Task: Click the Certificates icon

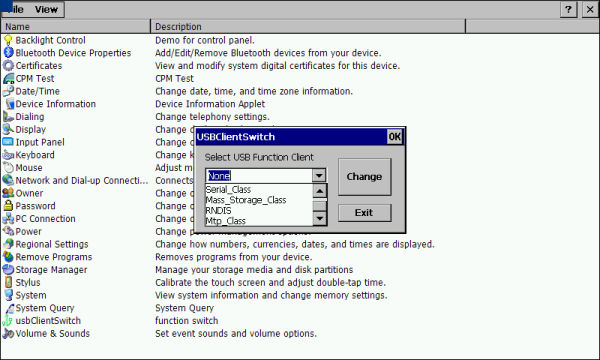Action: (8, 65)
